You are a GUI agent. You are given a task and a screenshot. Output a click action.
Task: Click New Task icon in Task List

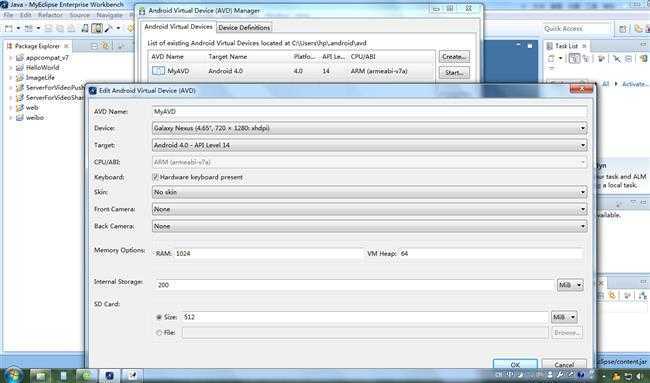pyautogui.click(x=551, y=59)
